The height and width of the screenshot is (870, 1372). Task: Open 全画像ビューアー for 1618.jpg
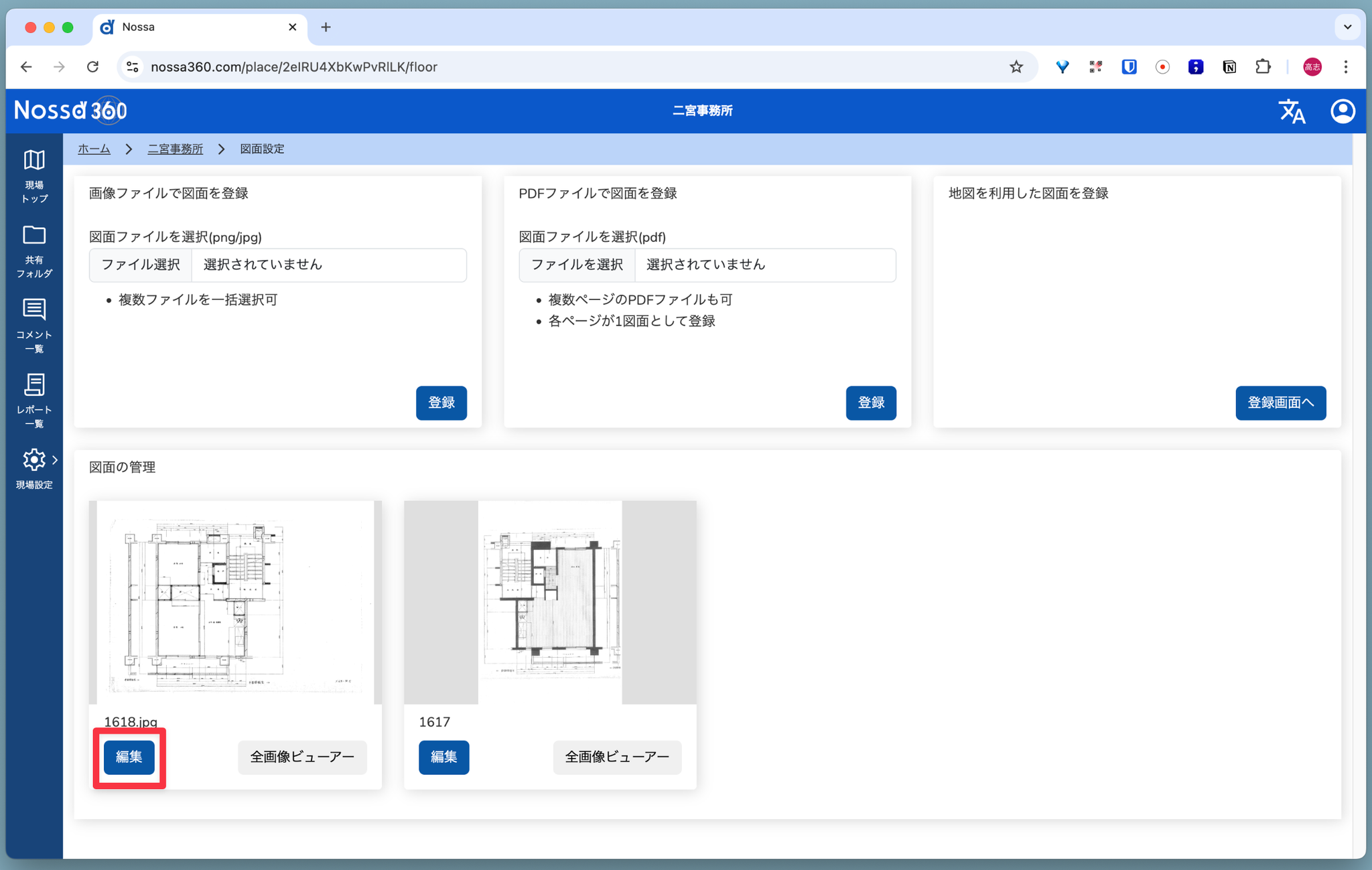pos(302,757)
